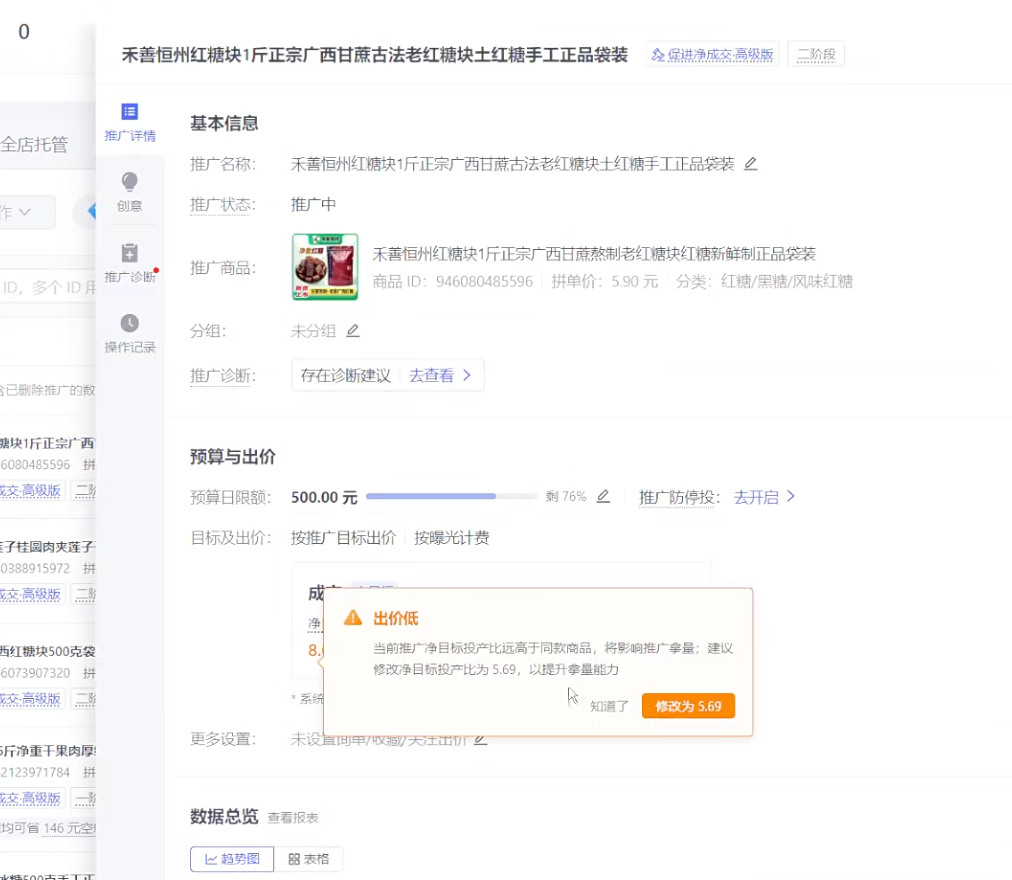Click the 二阶段 tag in header
The height and width of the screenshot is (880, 1012).
(x=816, y=55)
